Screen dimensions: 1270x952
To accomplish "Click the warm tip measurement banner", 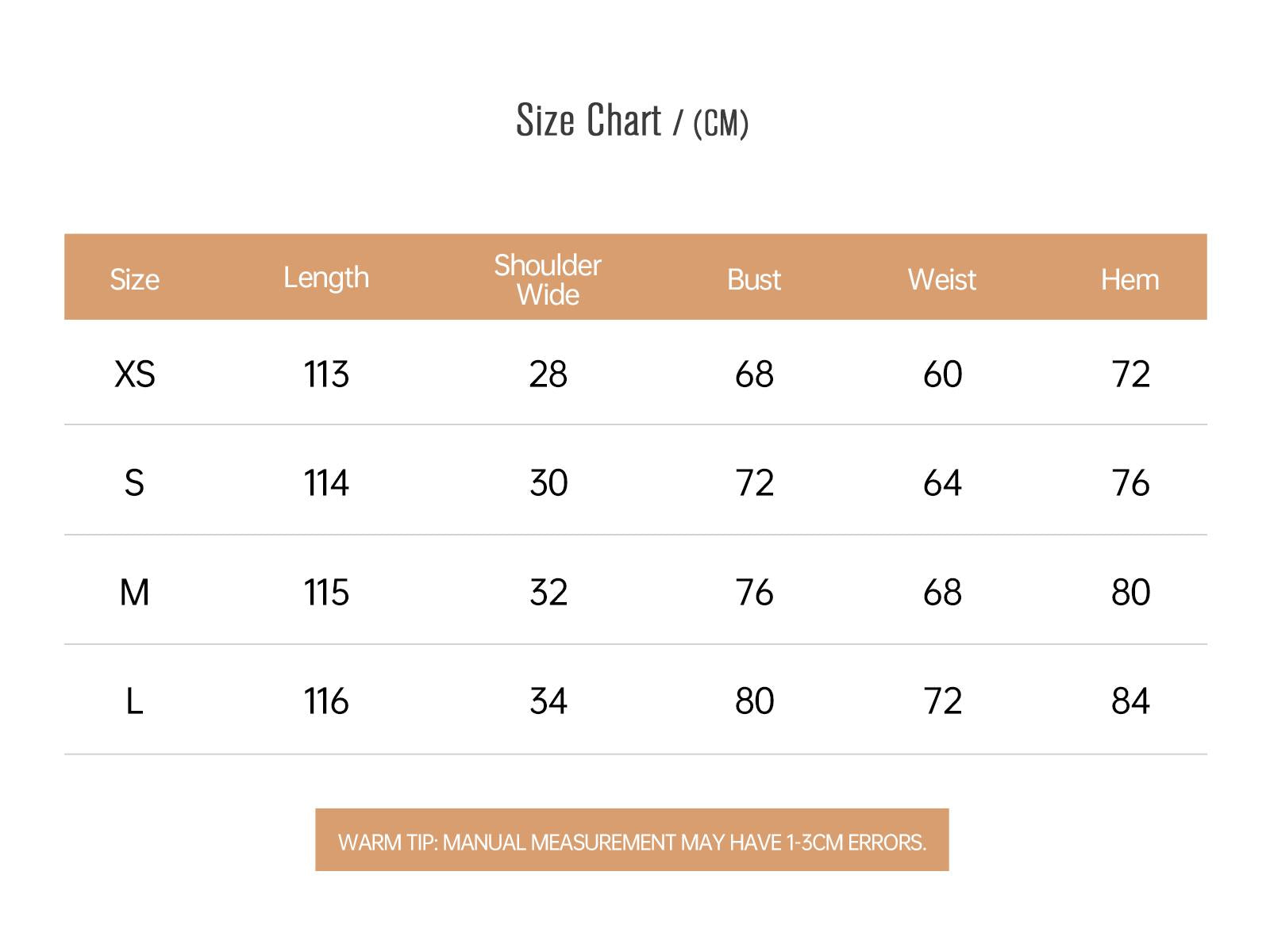I will (632, 840).
